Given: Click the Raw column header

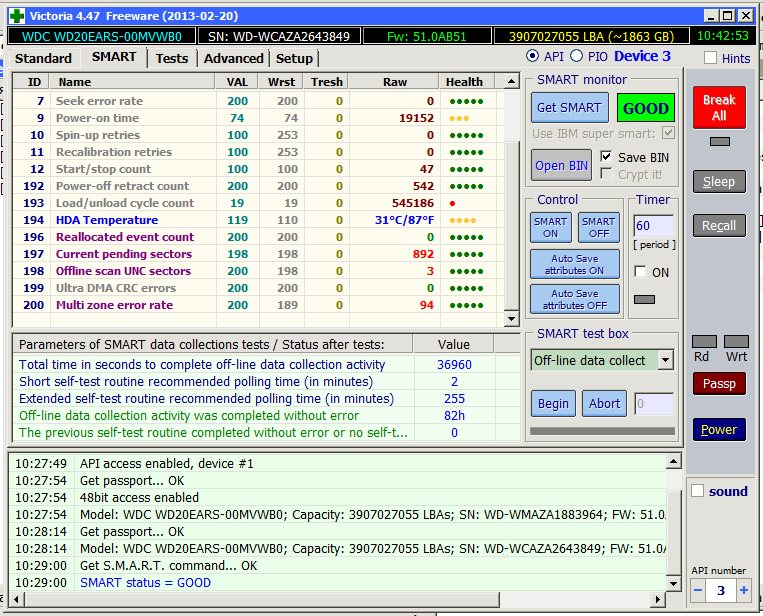Looking at the screenshot, I should click(x=395, y=82).
